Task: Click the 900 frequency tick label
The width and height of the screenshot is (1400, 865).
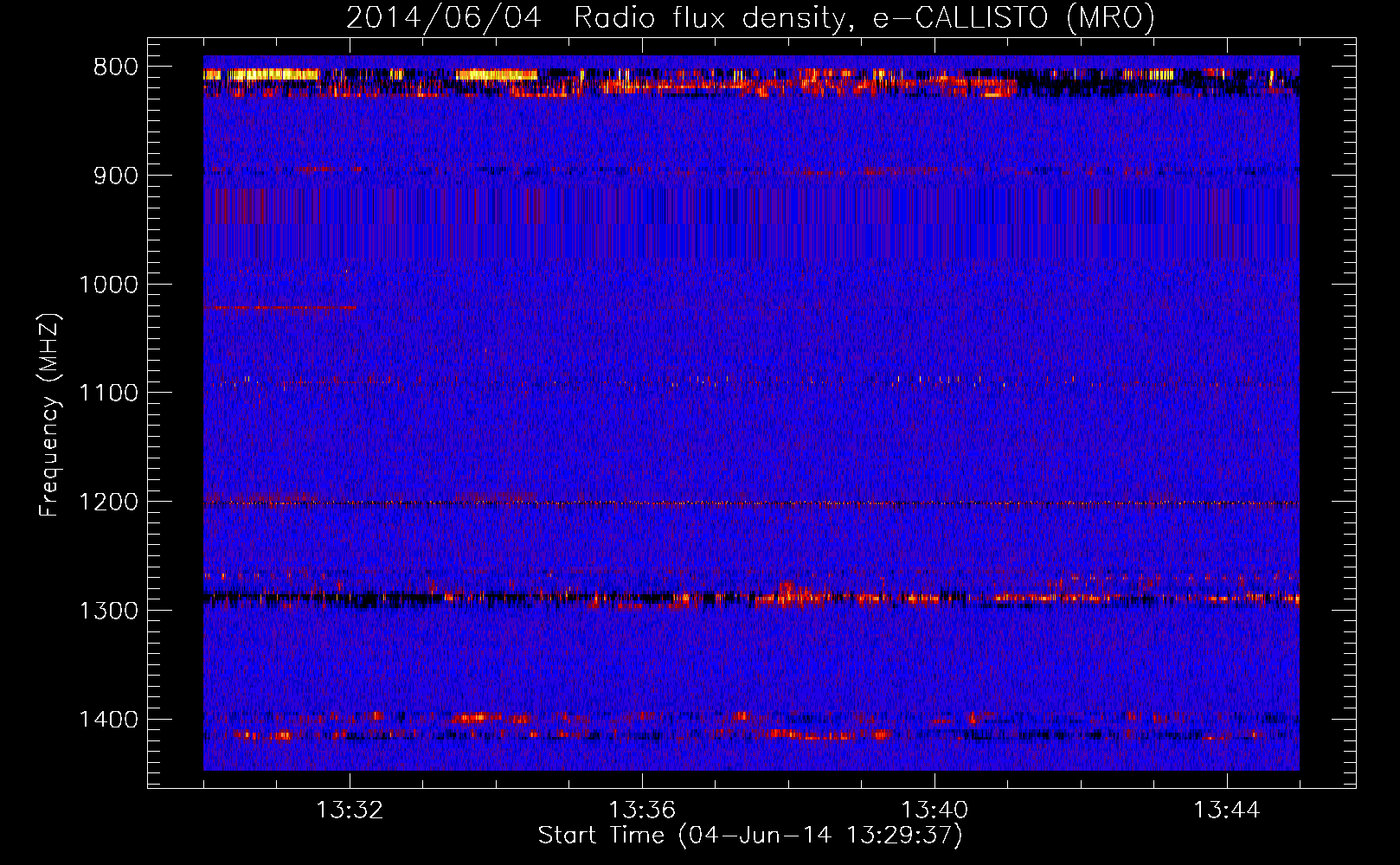Action: 116,176
